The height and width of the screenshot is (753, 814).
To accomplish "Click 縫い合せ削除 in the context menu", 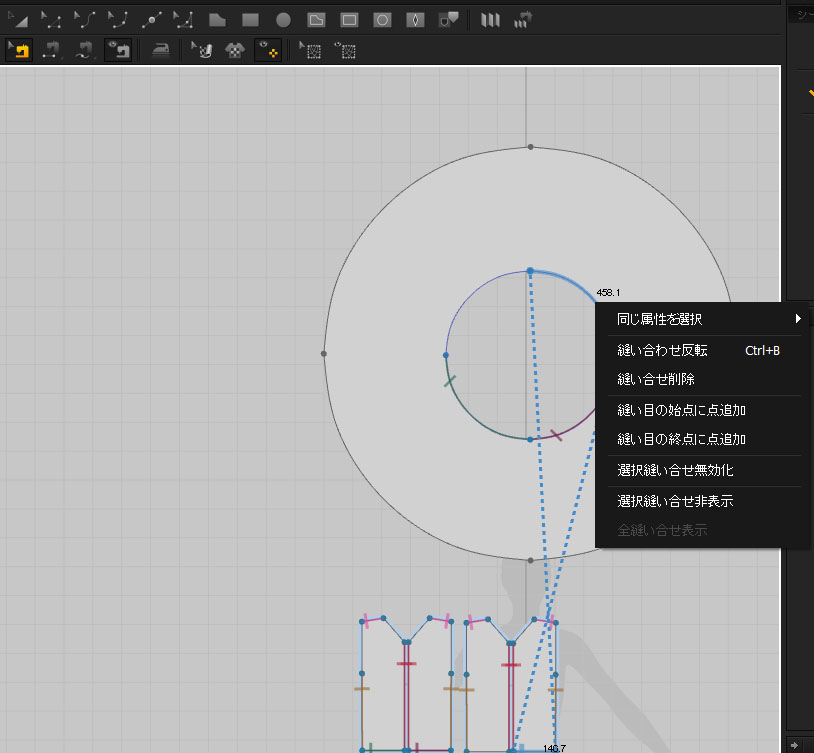I will point(656,379).
